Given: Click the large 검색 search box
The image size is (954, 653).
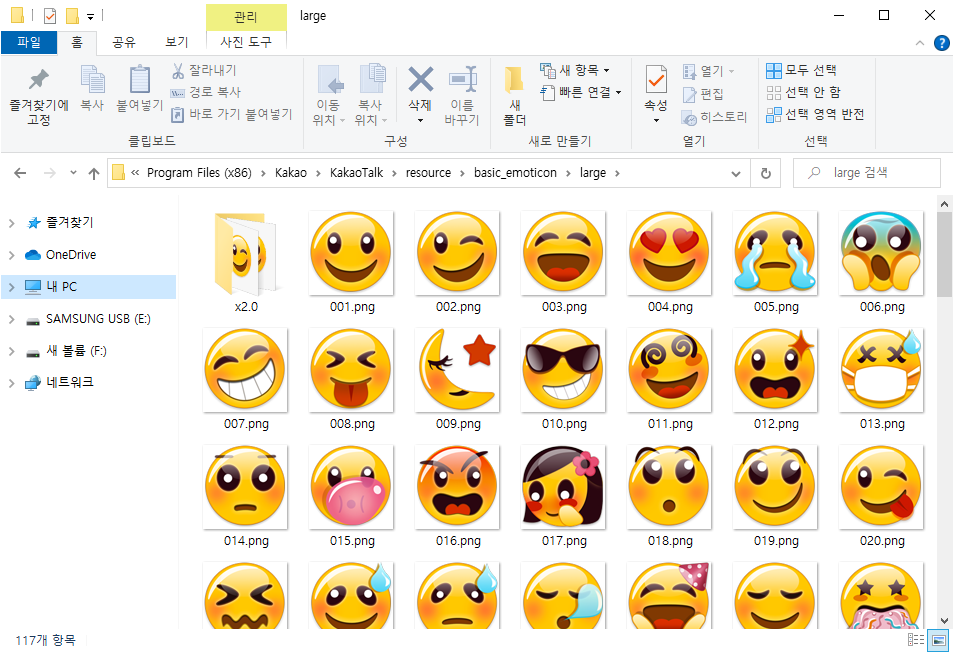Looking at the screenshot, I should coord(867,173).
